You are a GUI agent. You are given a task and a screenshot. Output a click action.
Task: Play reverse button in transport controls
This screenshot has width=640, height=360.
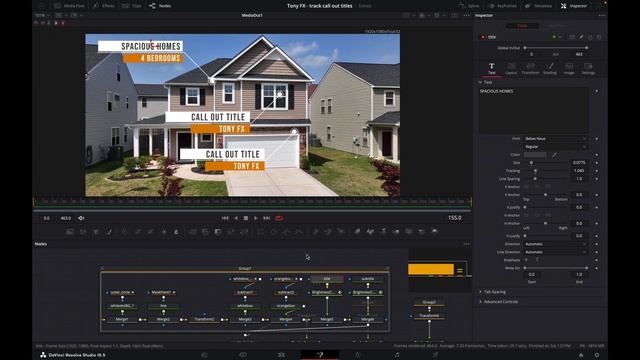[x=236, y=218]
